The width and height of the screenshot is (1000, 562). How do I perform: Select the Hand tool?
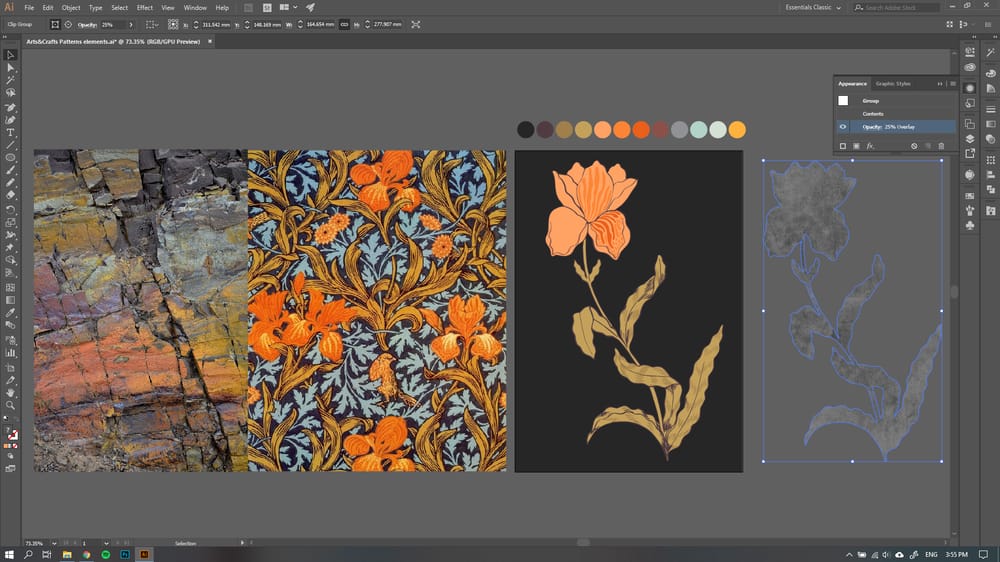10,393
